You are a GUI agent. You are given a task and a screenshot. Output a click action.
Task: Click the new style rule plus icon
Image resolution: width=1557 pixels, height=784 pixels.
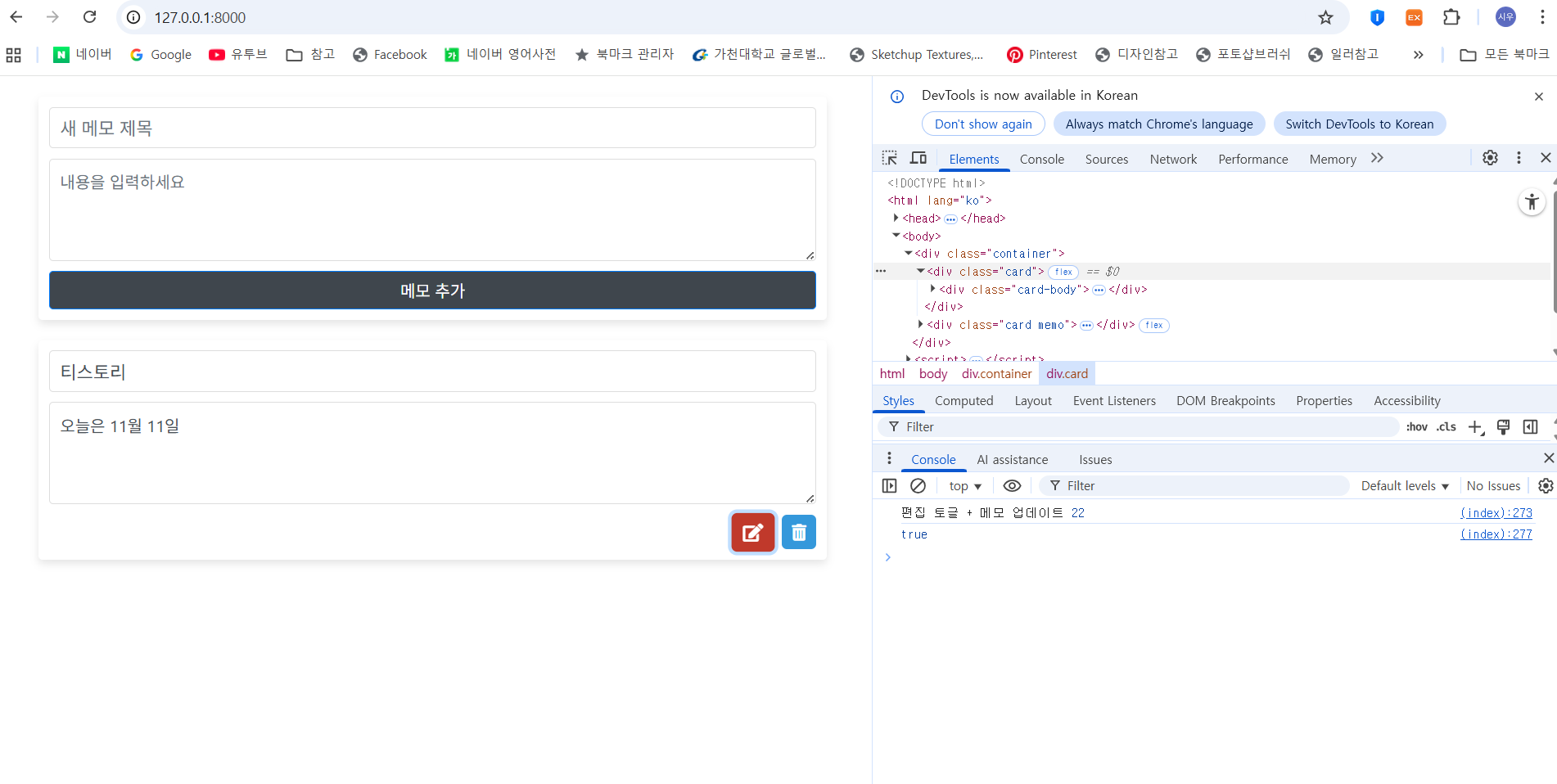click(x=1475, y=427)
